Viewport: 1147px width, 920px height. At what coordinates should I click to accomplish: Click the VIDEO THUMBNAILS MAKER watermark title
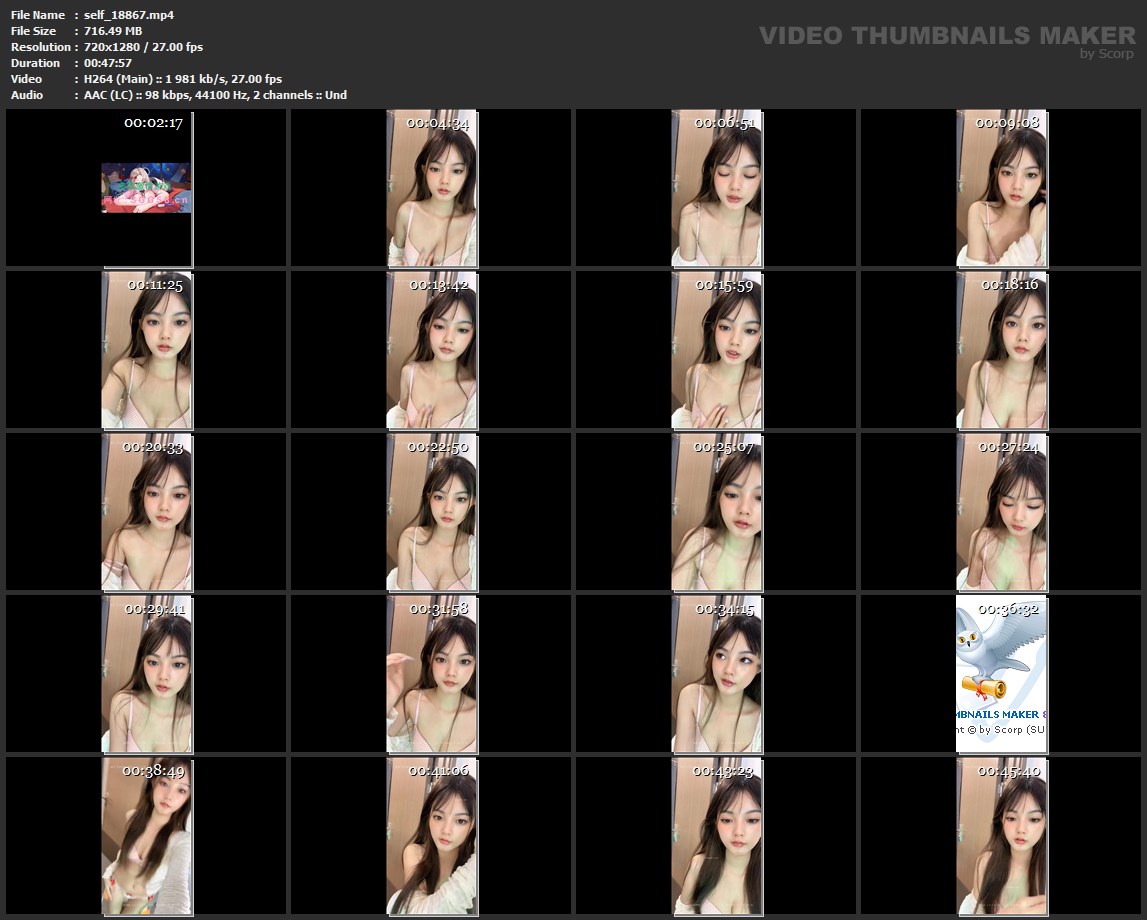pos(946,36)
